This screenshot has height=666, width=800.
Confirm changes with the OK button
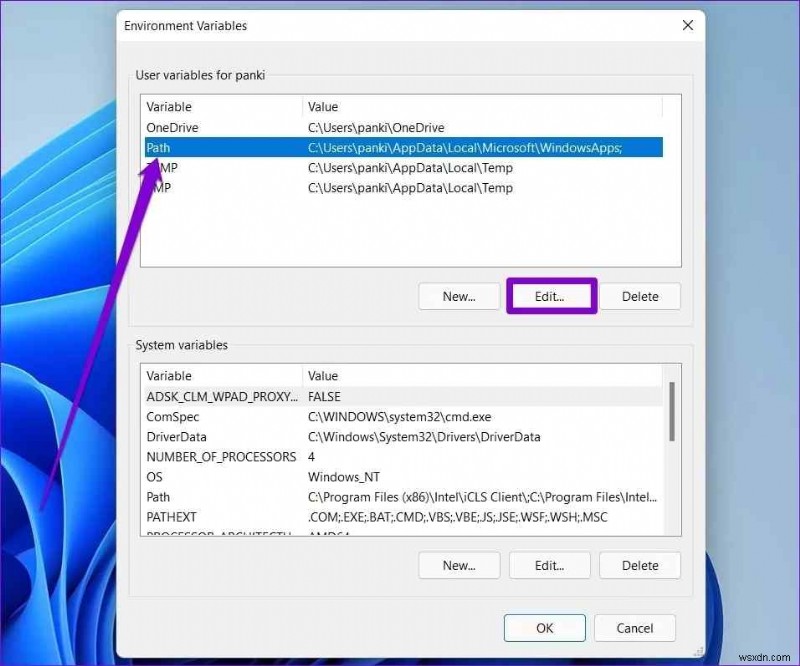coord(544,628)
